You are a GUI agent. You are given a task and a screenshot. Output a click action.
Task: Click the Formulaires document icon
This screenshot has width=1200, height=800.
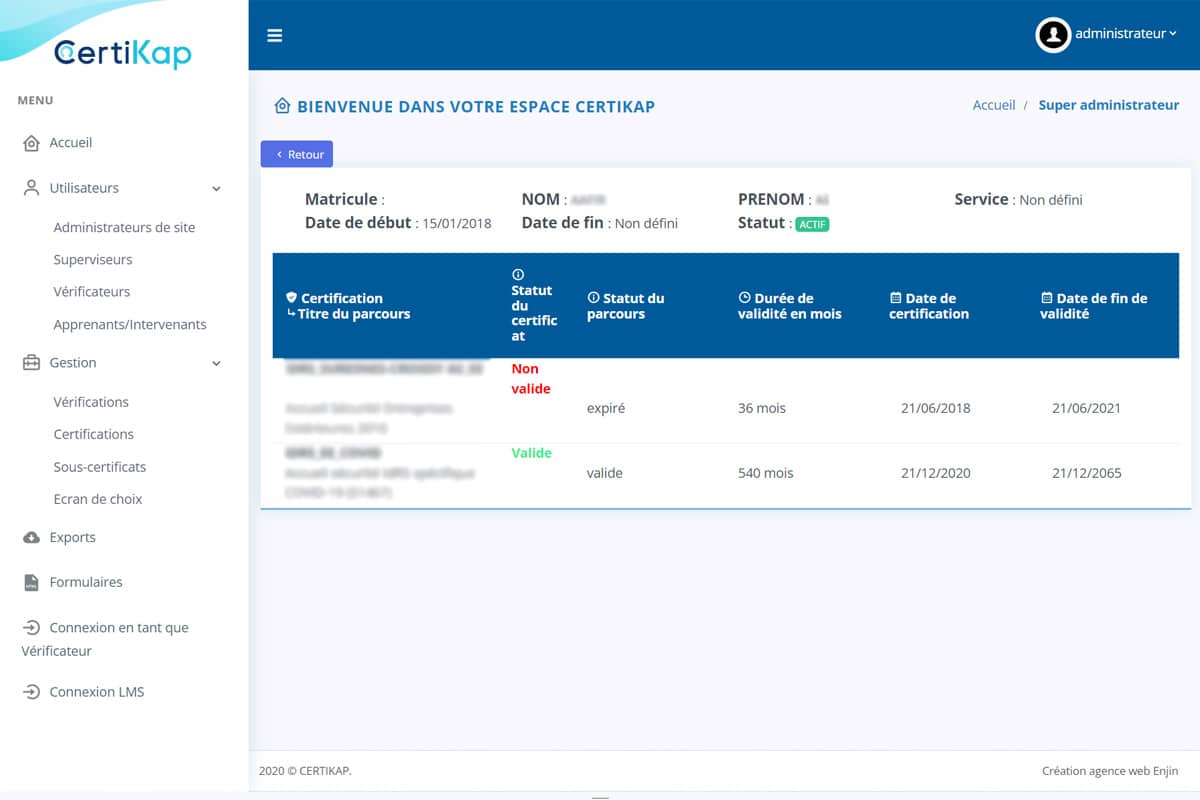tap(31, 582)
